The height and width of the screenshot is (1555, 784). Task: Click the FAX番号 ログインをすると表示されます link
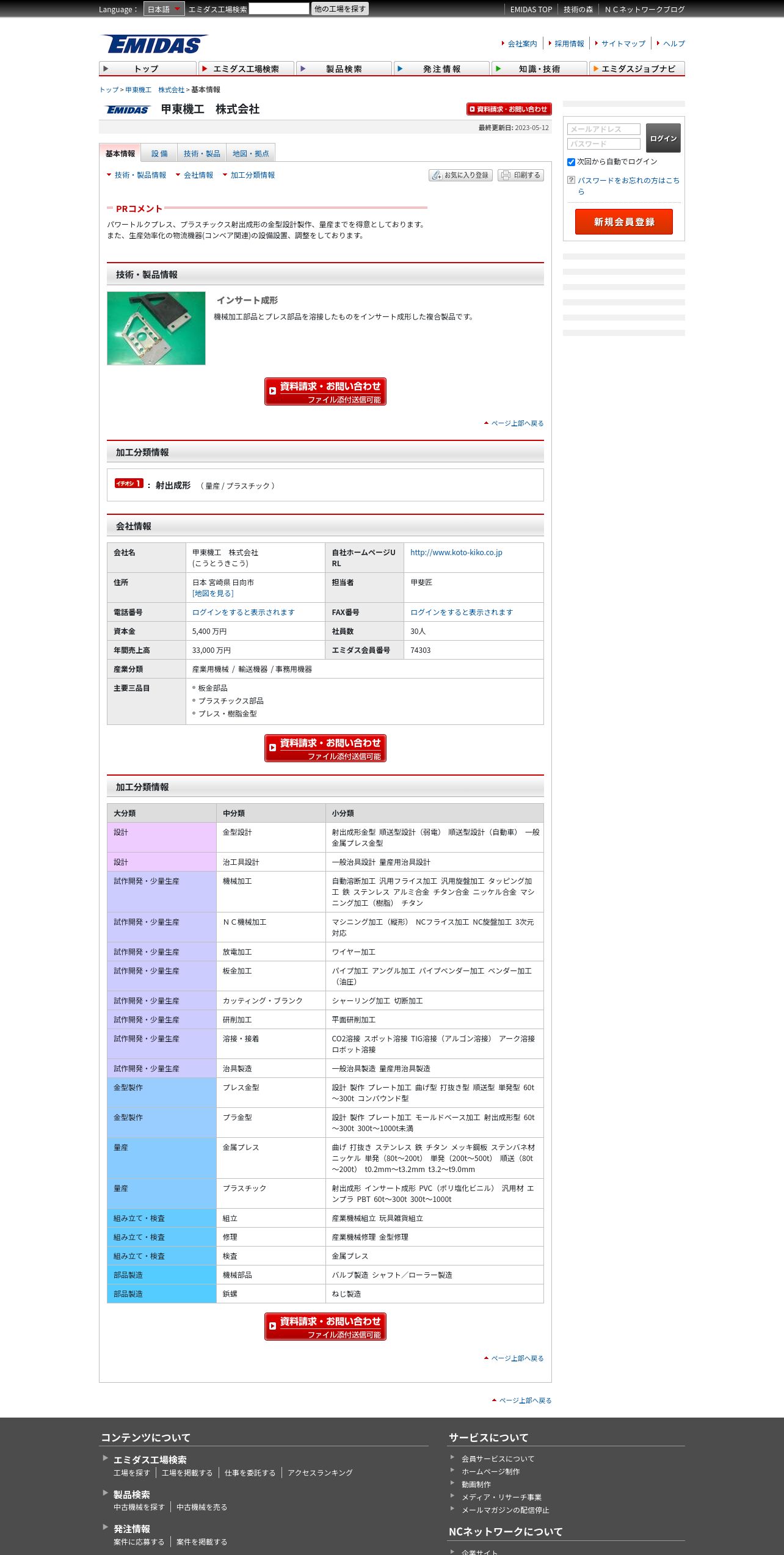(462, 612)
